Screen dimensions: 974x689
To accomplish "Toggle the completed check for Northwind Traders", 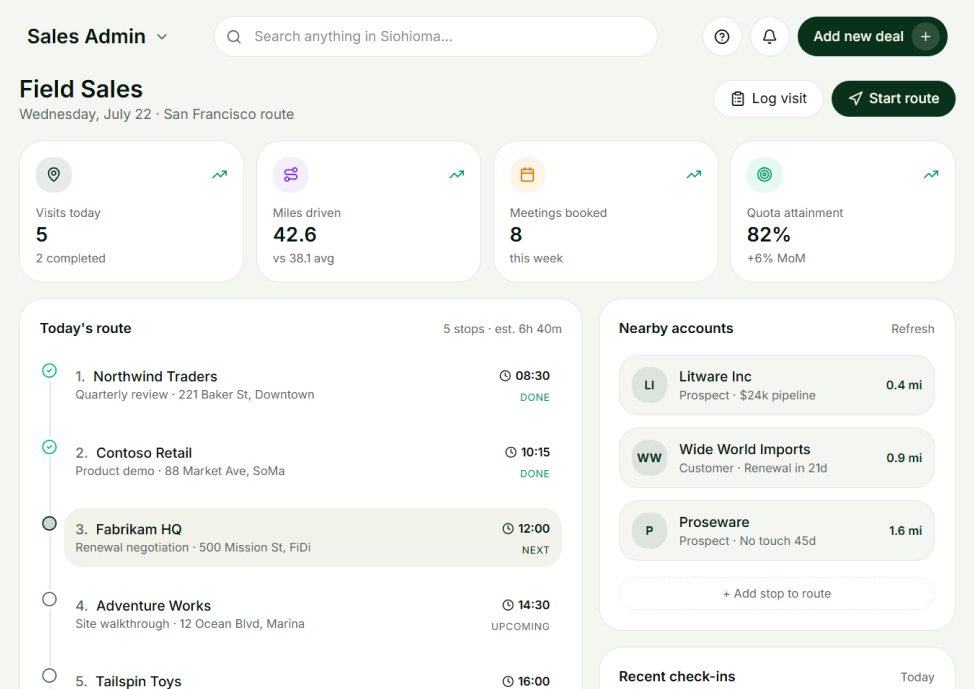I will point(50,371).
